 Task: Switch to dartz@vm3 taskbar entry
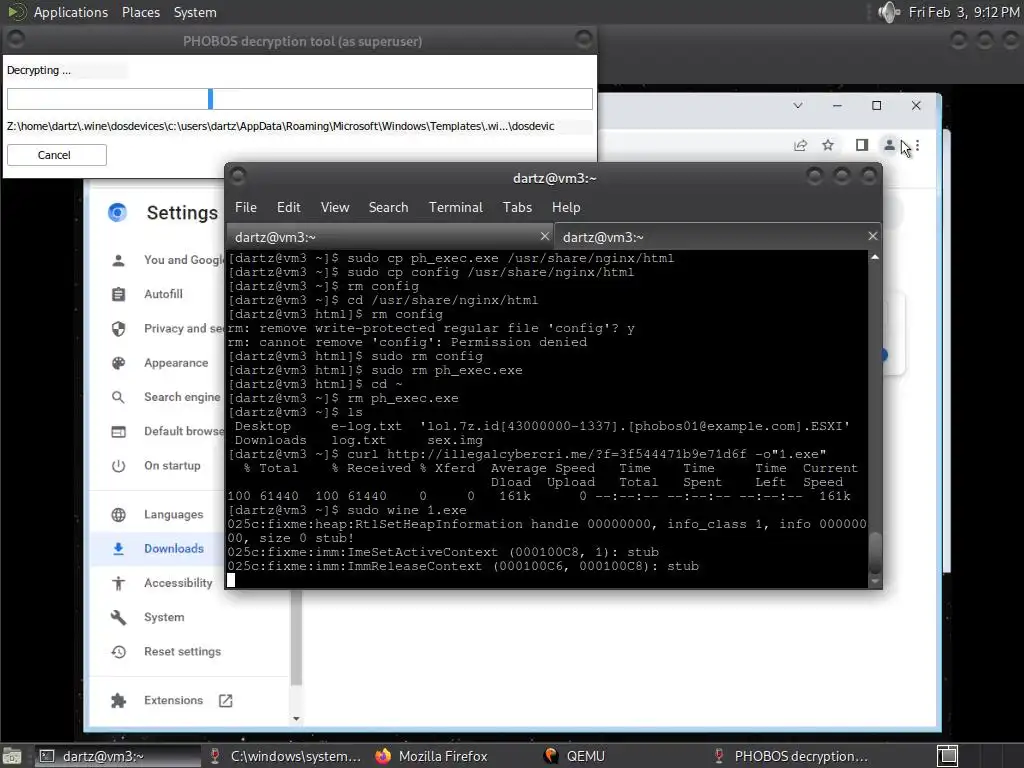click(118, 756)
